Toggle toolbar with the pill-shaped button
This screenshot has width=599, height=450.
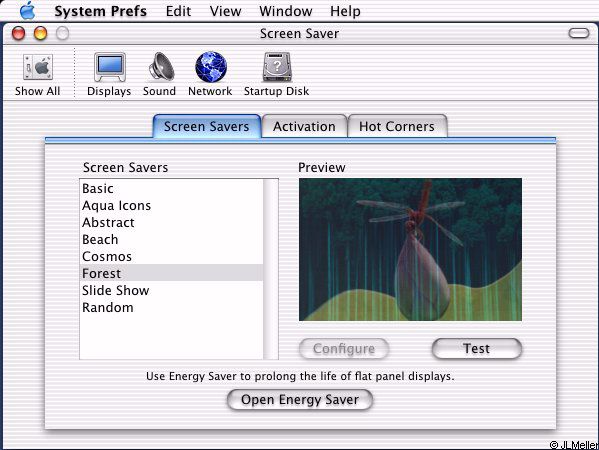tap(579, 33)
